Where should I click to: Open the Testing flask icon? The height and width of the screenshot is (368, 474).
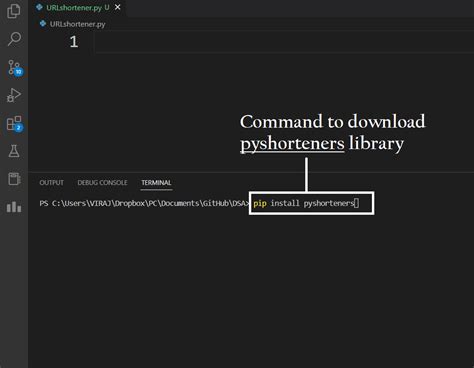click(14, 151)
